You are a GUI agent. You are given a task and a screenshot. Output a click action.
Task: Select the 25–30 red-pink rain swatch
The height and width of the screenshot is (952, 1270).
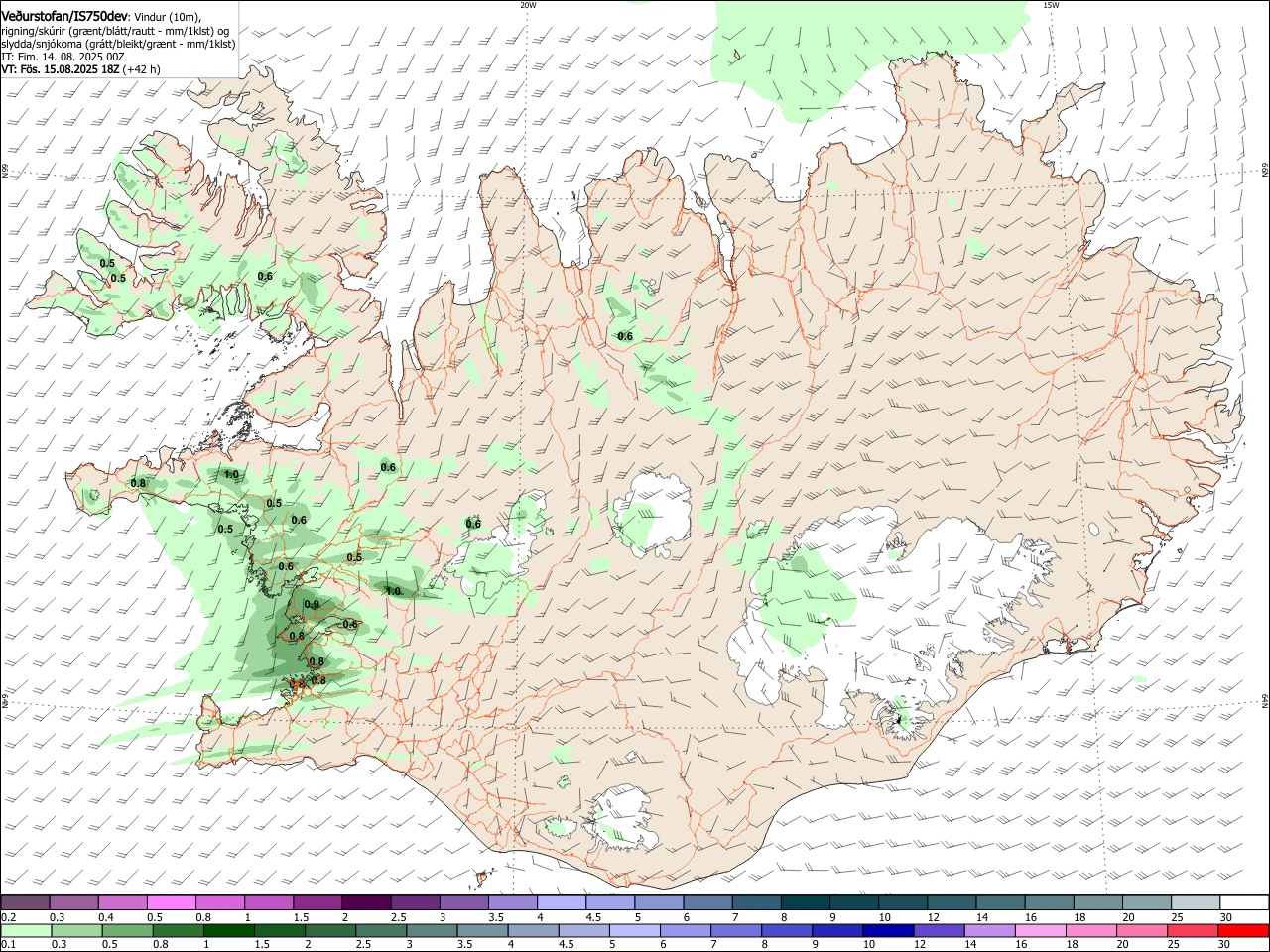click(1195, 931)
